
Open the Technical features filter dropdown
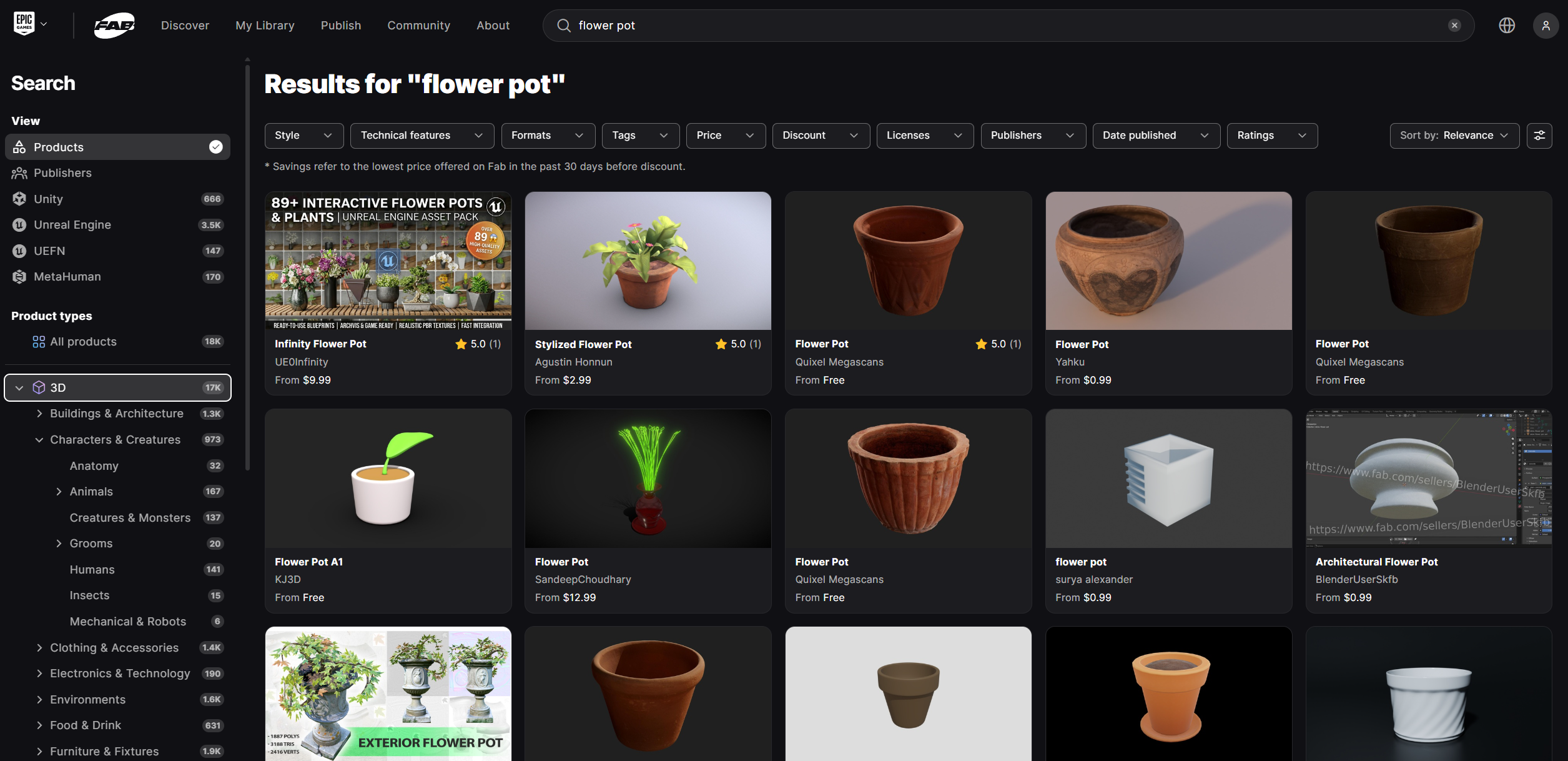[x=422, y=136]
